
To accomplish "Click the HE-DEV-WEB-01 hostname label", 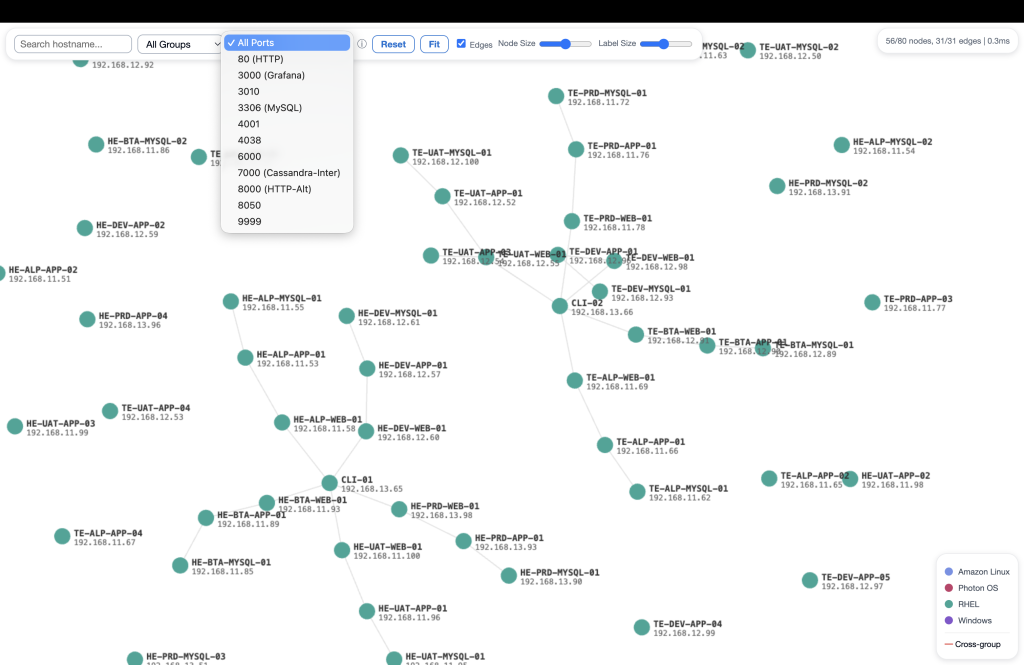I will [412, 429].
